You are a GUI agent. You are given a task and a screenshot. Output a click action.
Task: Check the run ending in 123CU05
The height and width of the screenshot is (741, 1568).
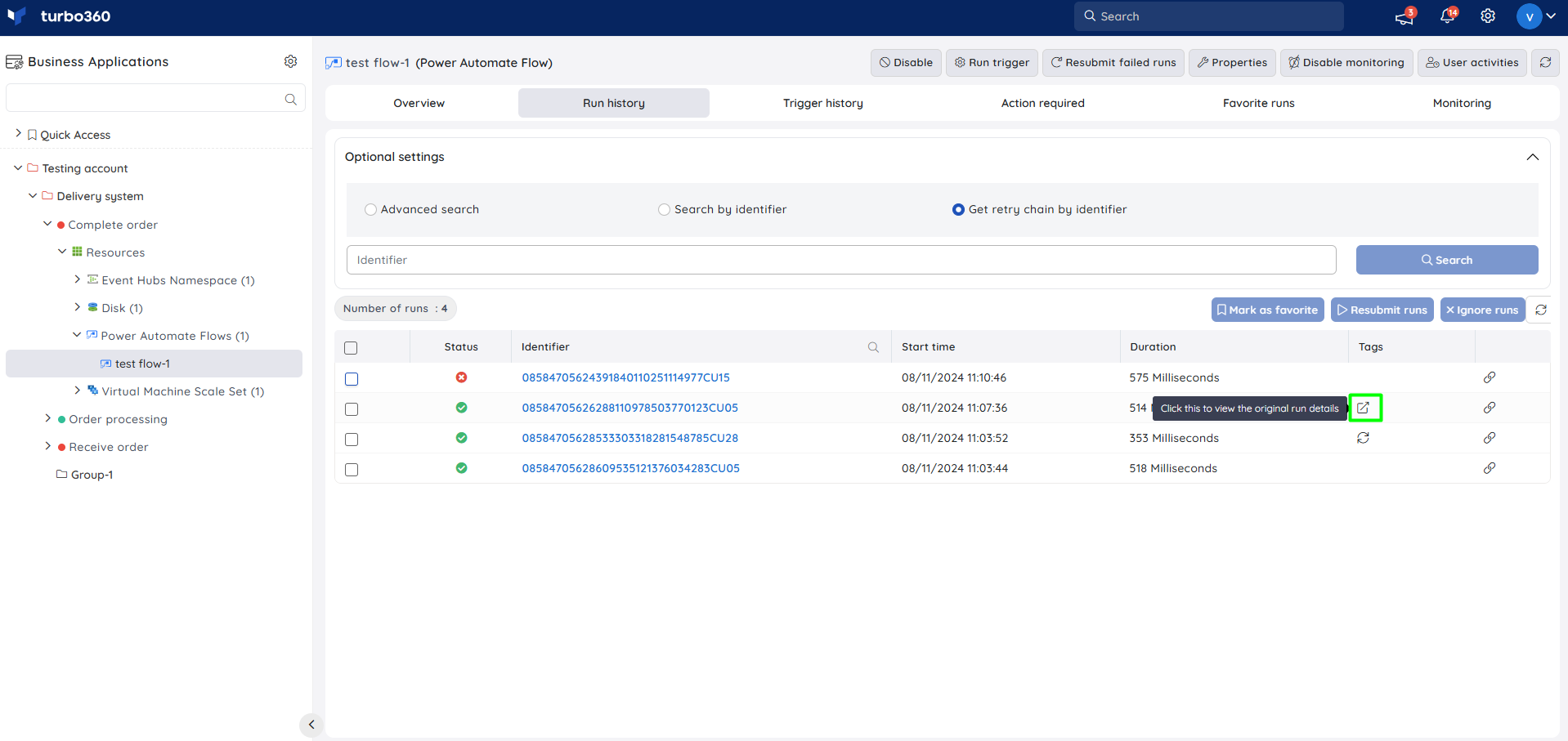(x=352, y=409)
